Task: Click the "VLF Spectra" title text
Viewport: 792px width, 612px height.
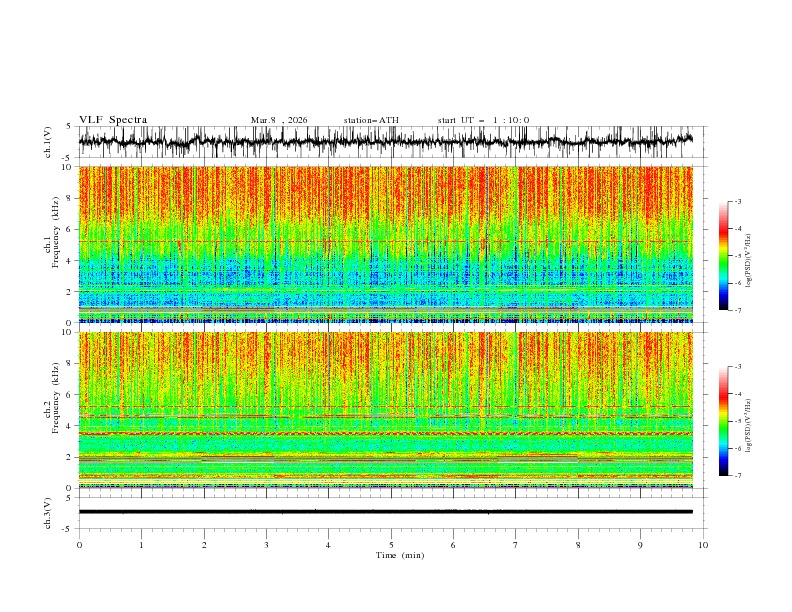Action: (x=113, y=120)
